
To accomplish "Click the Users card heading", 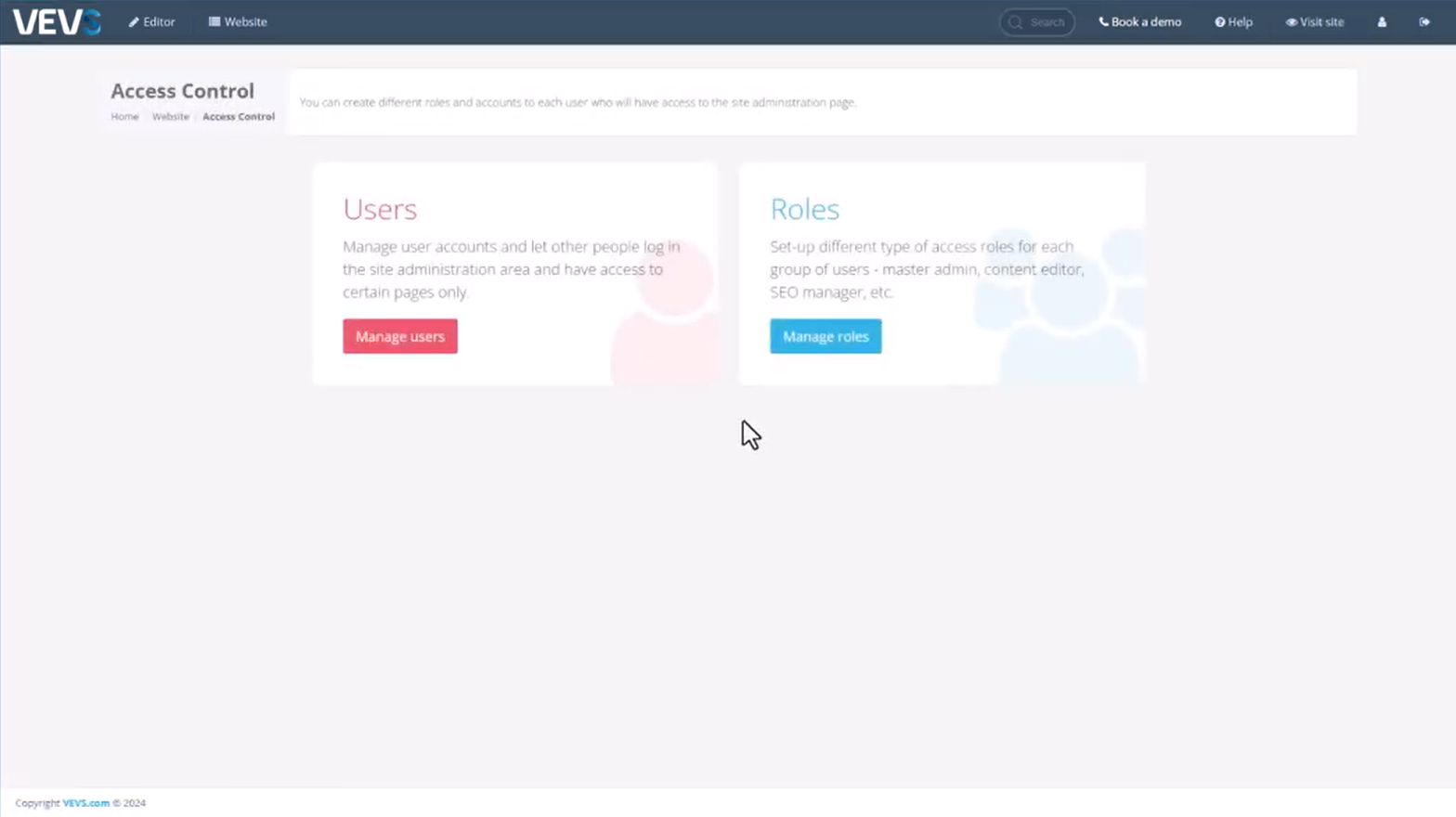I will 380,209.
